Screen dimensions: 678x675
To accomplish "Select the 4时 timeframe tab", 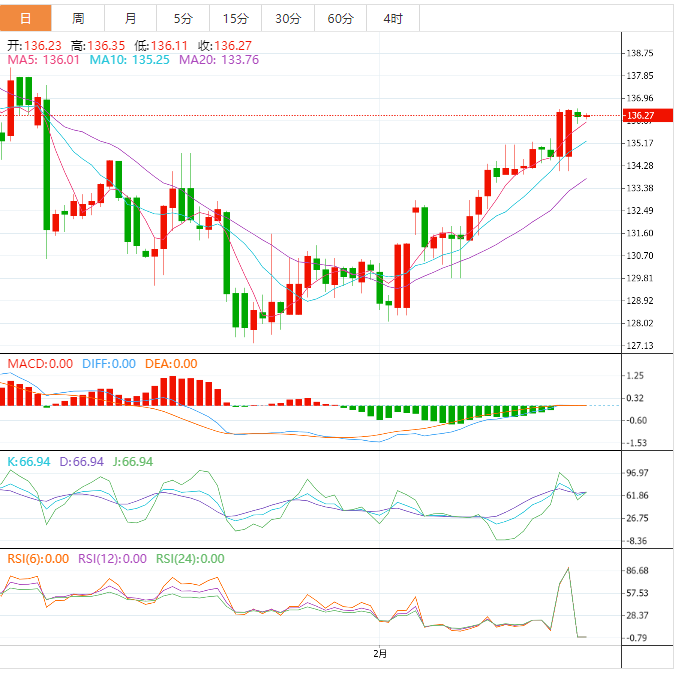I will pos(393,18).
